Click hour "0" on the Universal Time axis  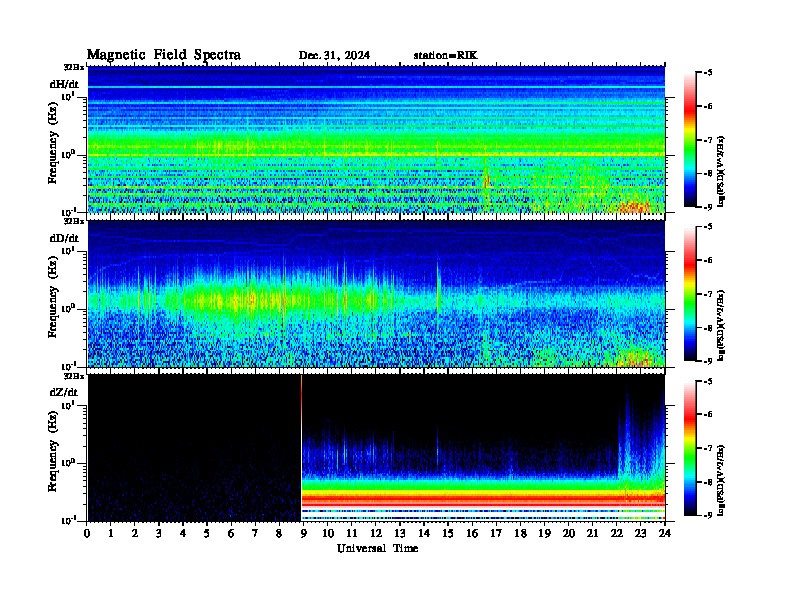[87, 534]
